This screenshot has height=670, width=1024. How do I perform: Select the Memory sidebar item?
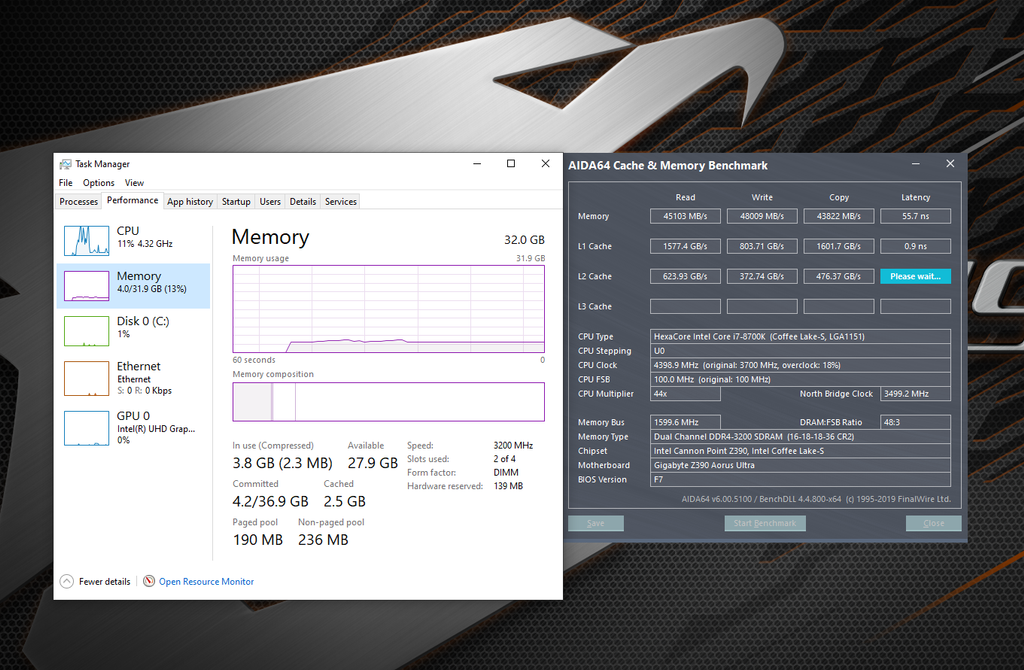[x=133, y=285]
